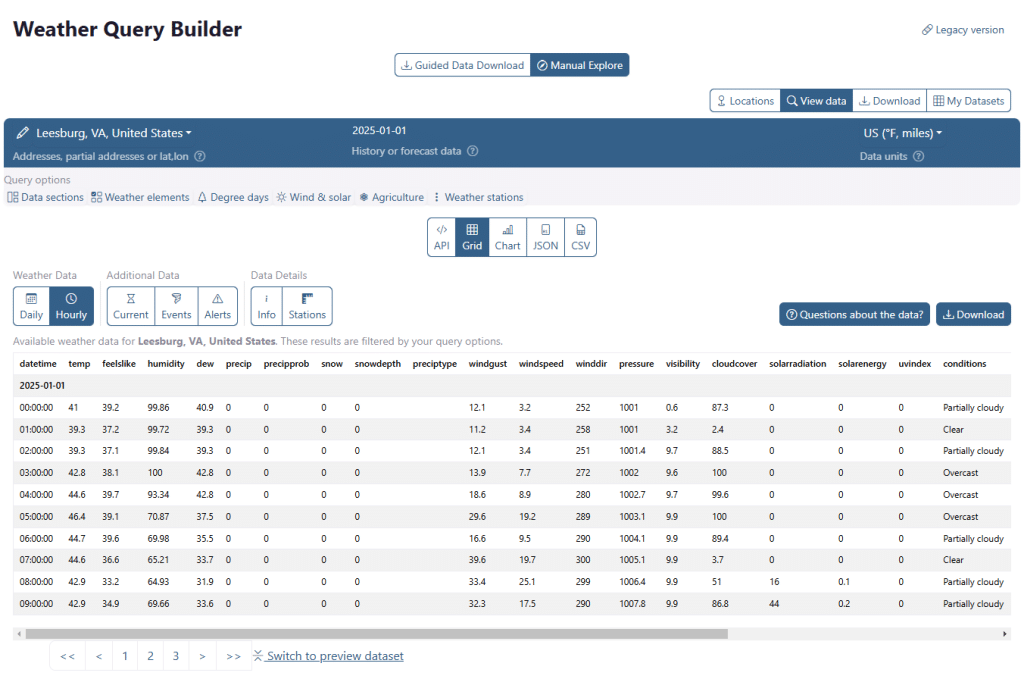This screenshot has height=679, width=1024.
Task: Click the horizontal scrollbar under the grid
Action: point(400,633)
